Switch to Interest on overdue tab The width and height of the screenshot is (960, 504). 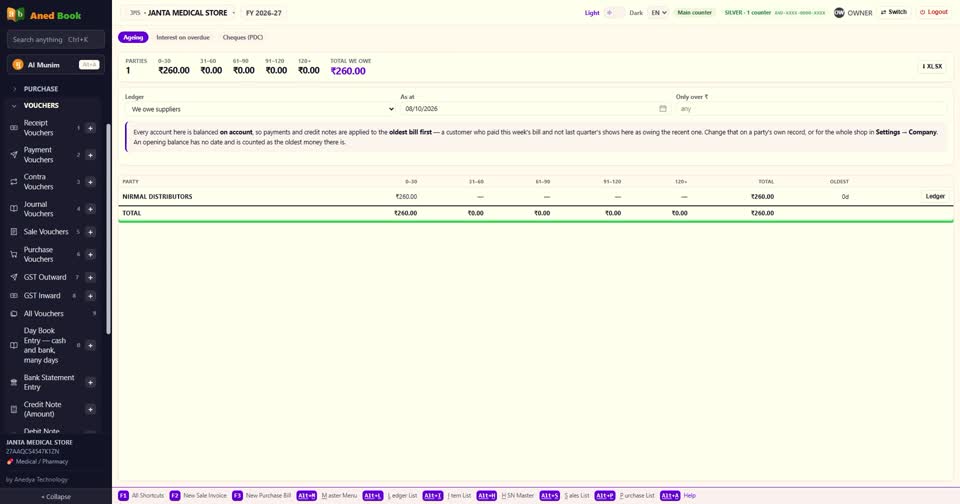182,37
